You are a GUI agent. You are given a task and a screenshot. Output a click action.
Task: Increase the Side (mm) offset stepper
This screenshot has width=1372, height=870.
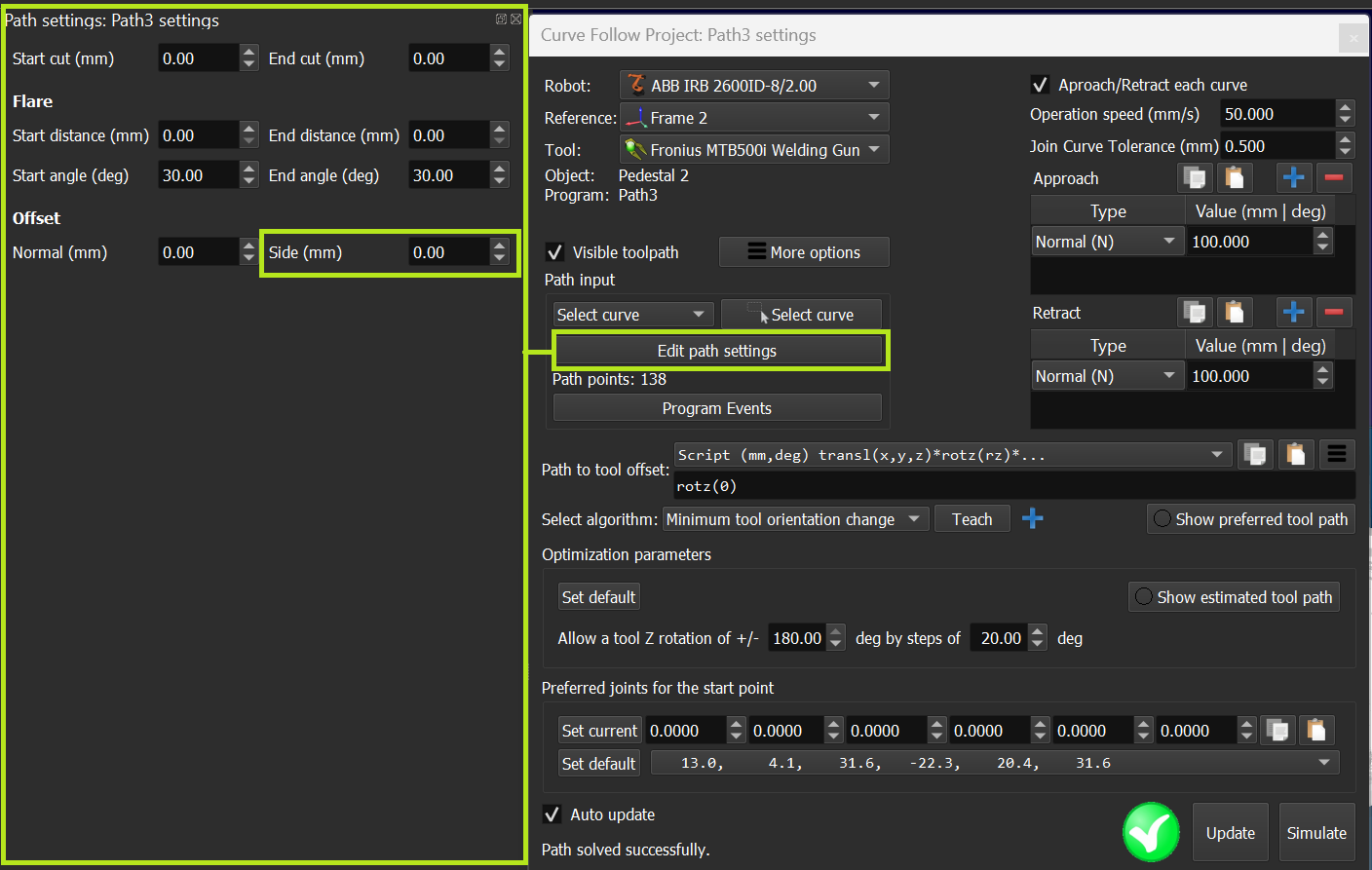tap(500, 246)
